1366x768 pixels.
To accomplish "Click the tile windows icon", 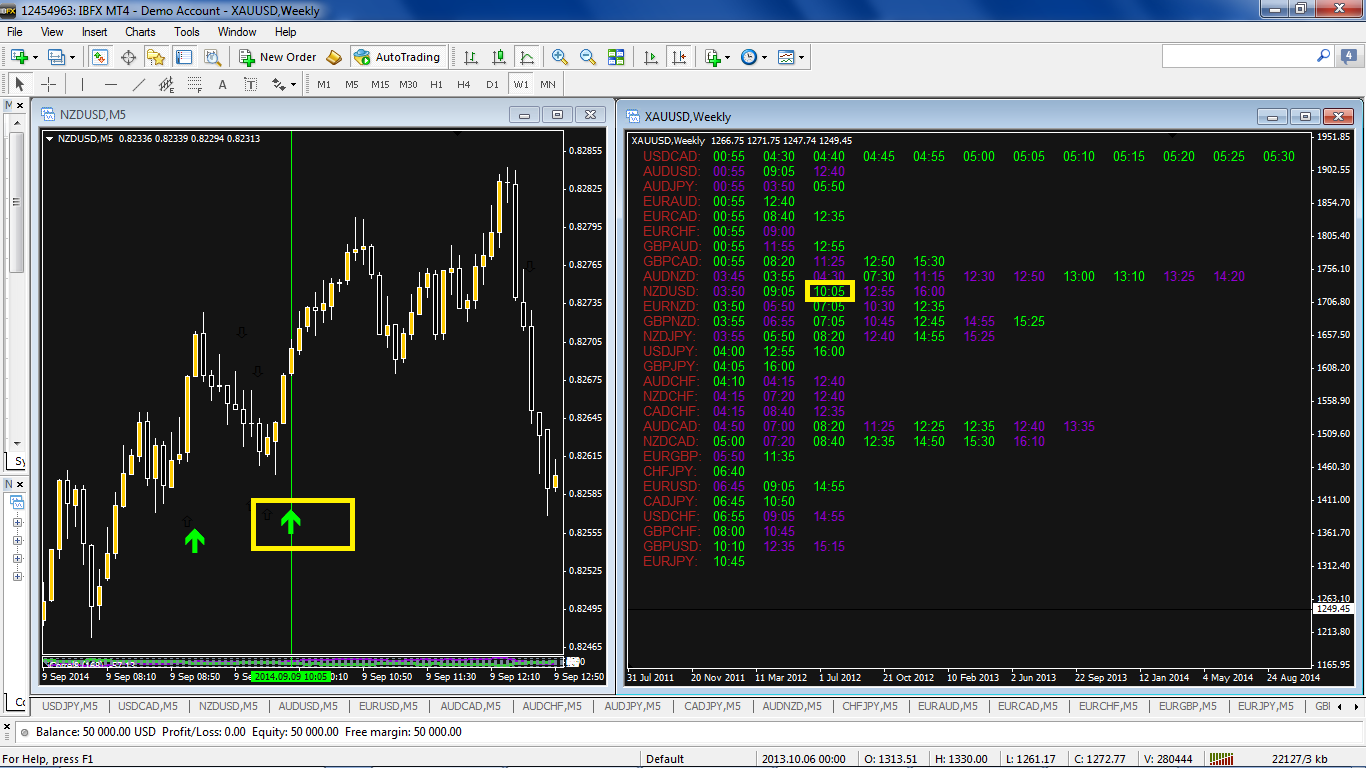I will click(x=616, y=58).
